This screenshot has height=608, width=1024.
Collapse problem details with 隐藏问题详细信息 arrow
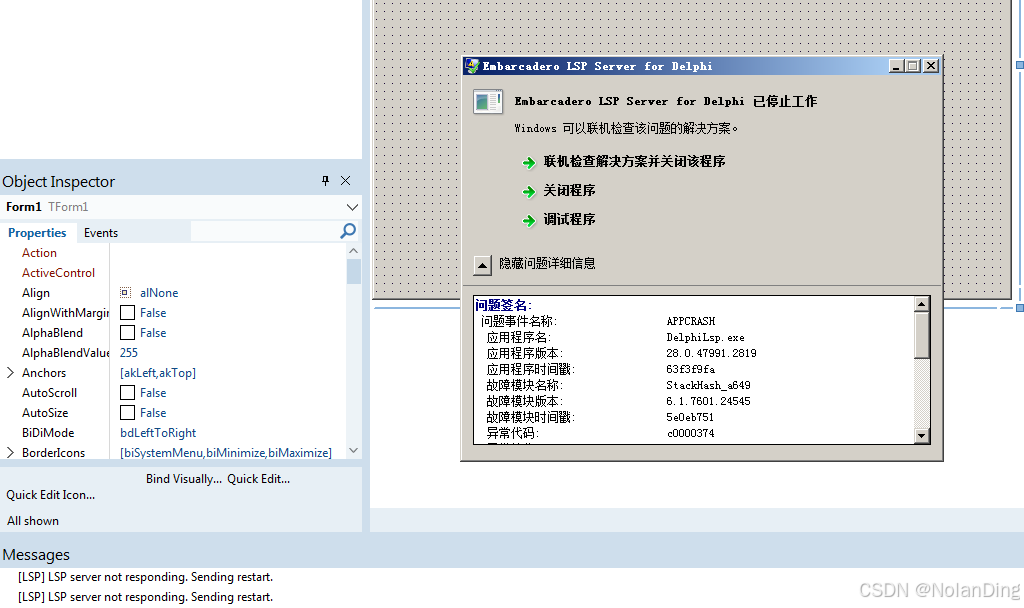pyautogui.click(x=482, y=264)
